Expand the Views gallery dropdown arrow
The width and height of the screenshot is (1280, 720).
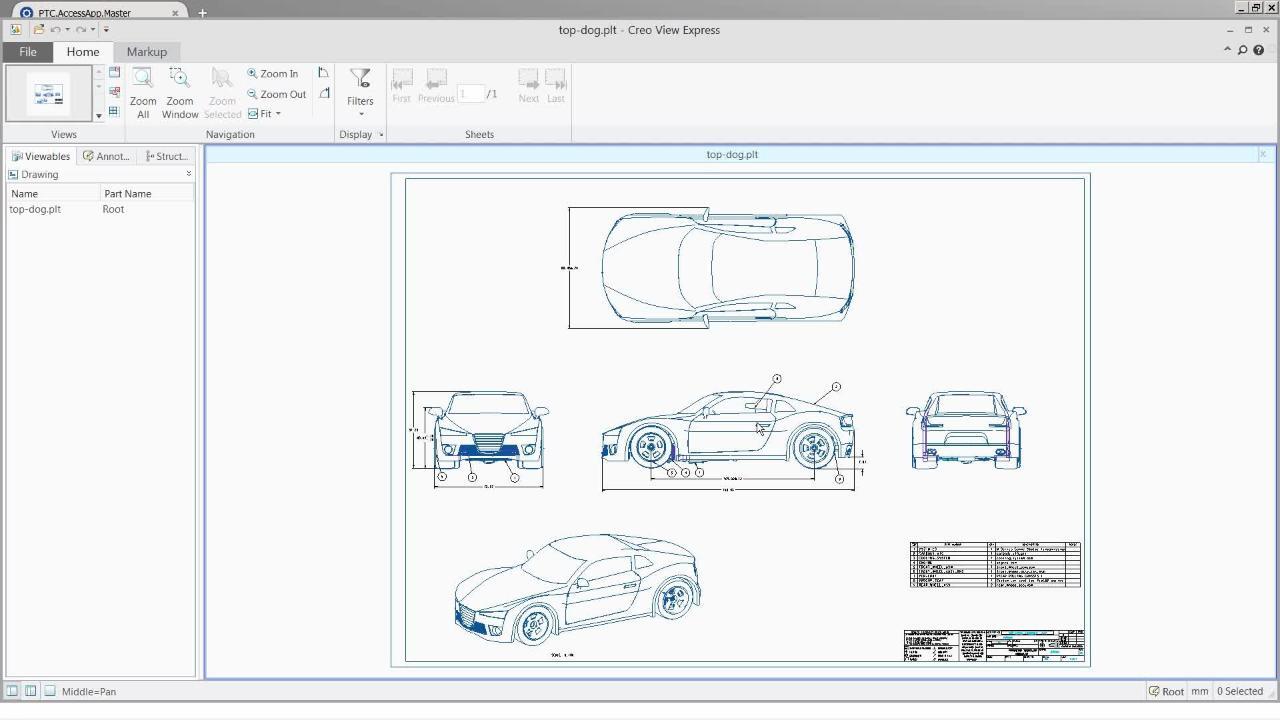(99, 116)
